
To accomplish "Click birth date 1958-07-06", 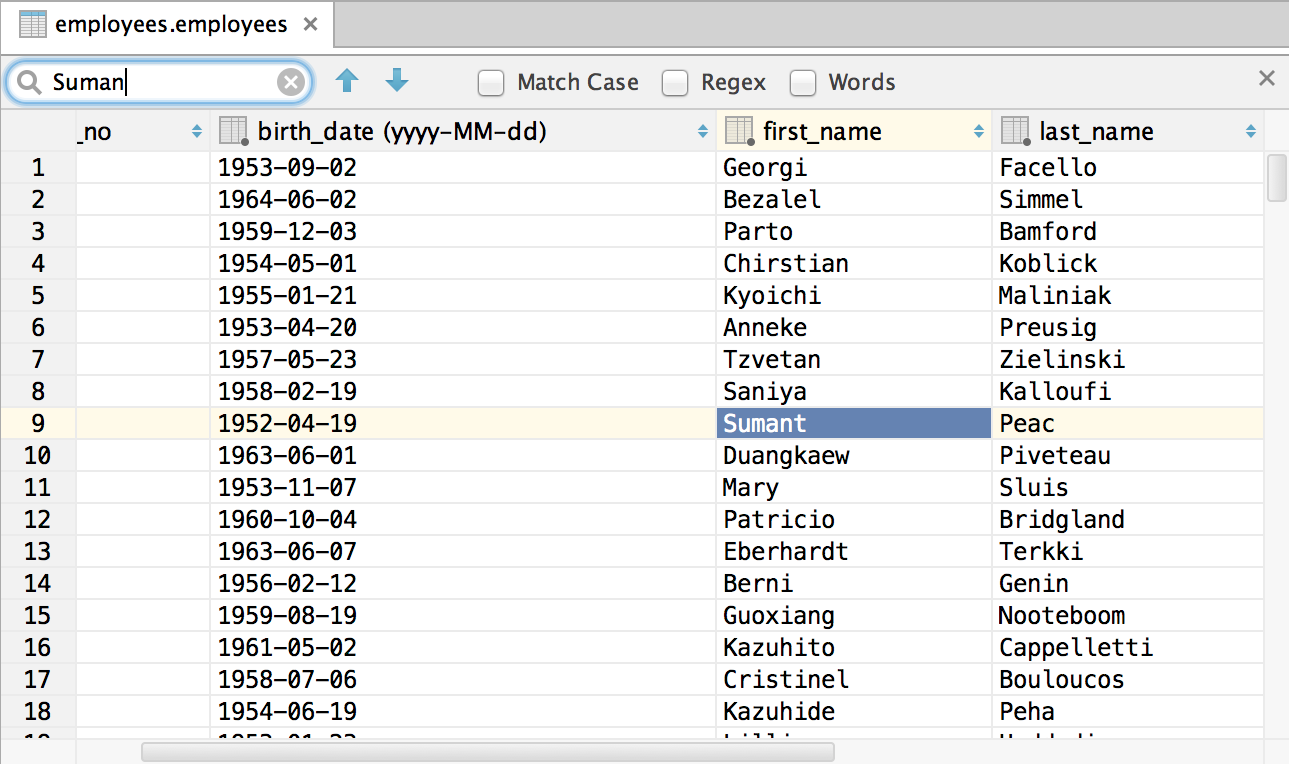I will click(x=287, y=679).
